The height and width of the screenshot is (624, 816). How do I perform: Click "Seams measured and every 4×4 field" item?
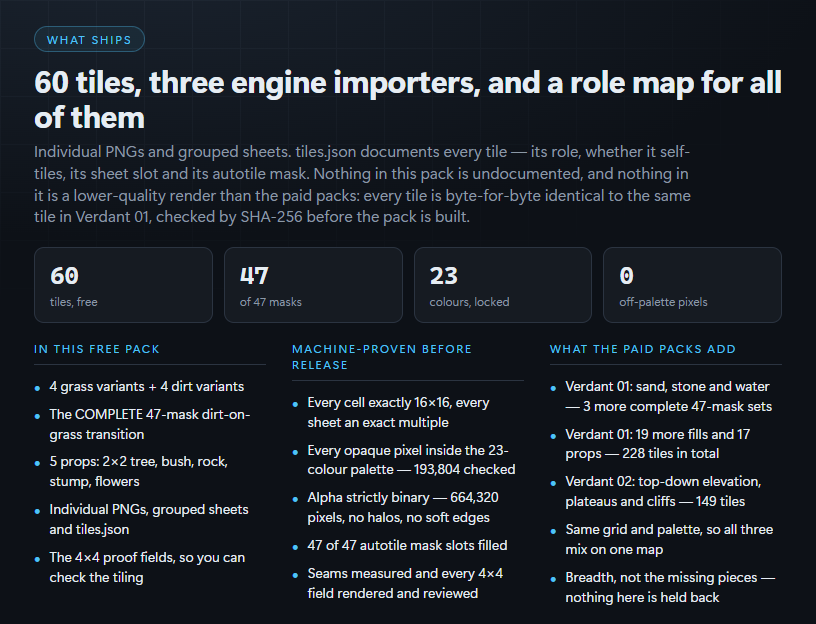pos(405,583)
